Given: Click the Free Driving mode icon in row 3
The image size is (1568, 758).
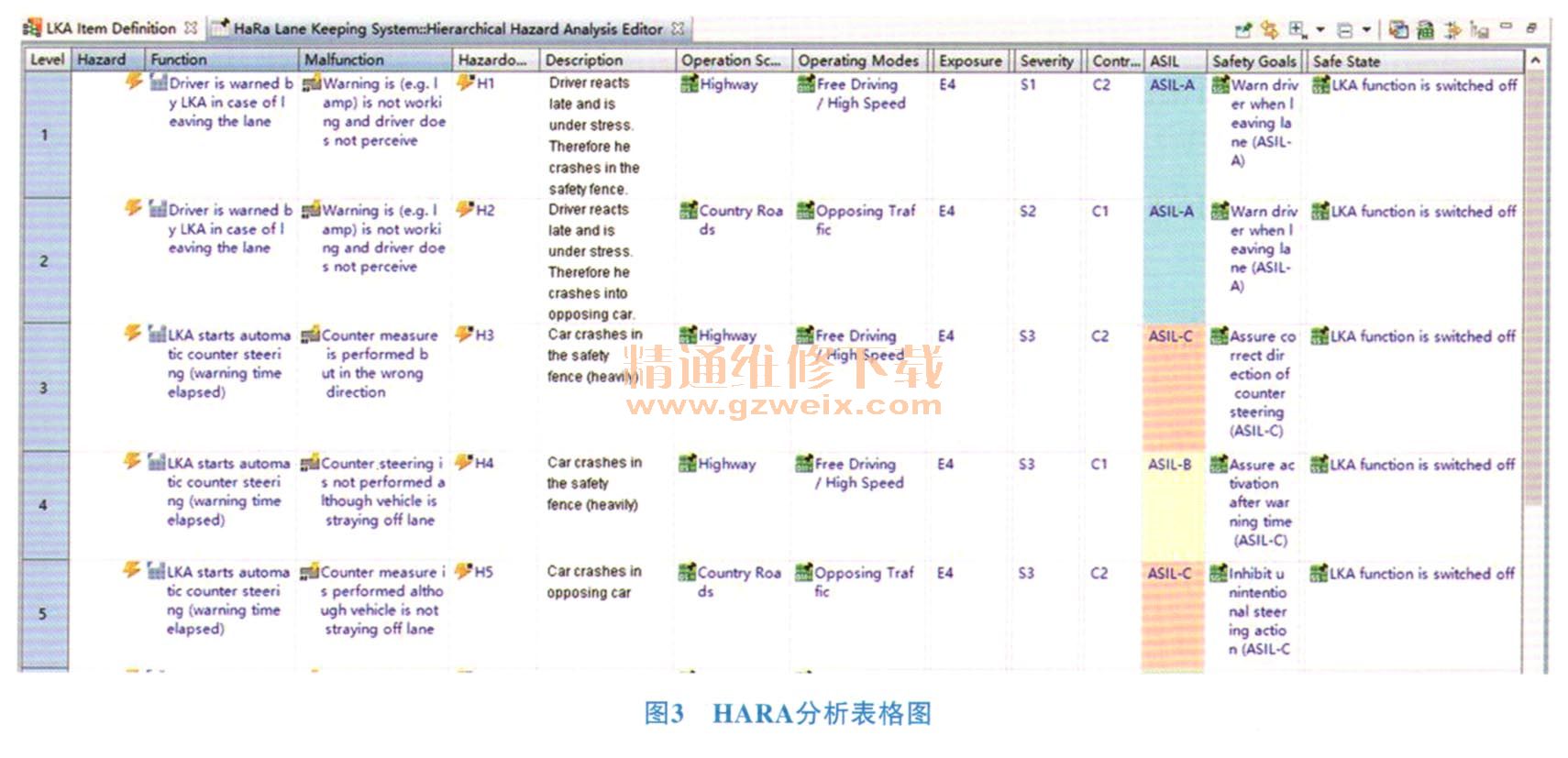Looking at the screenshot, I should [804, 335].
